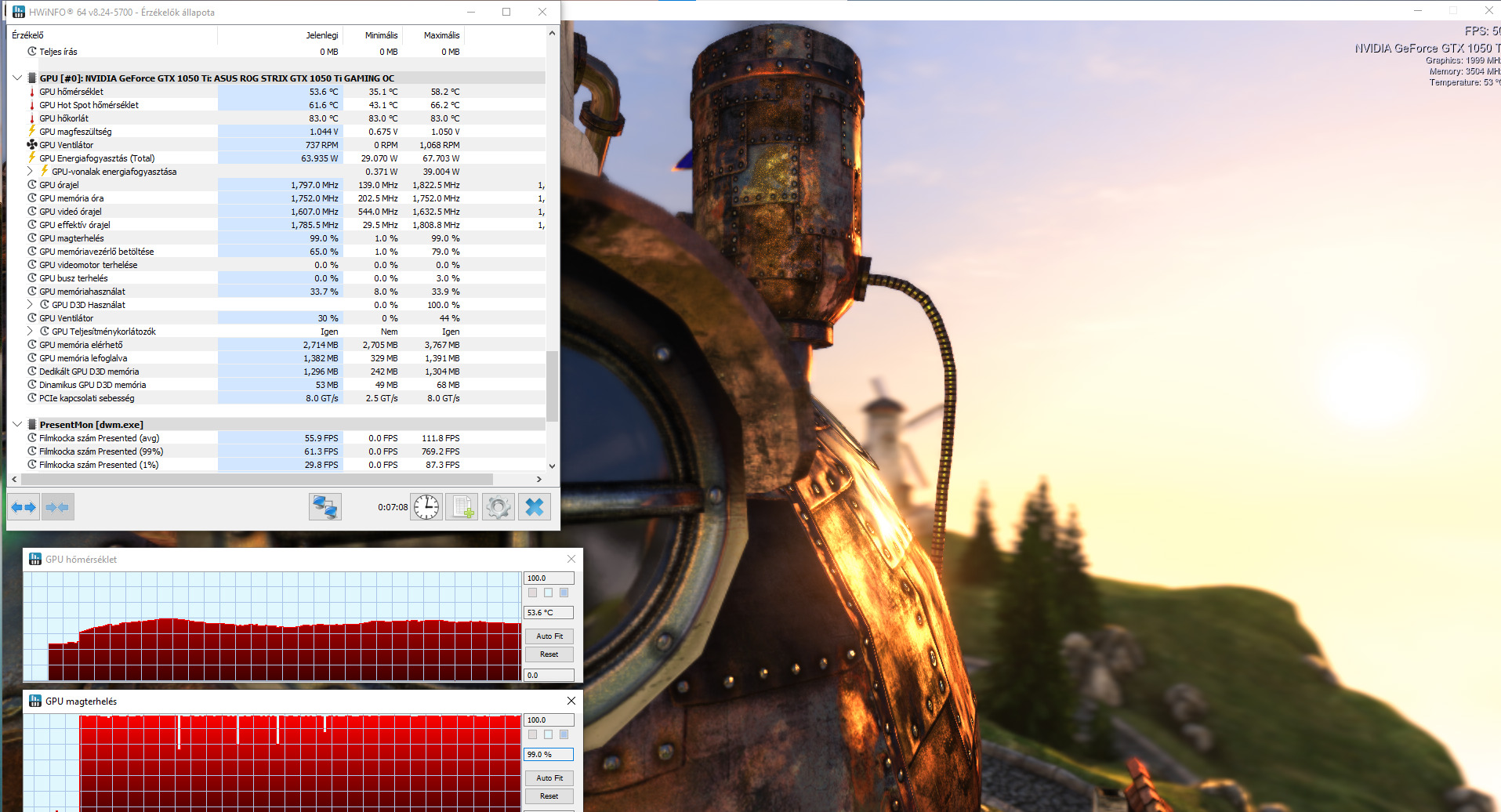
Task: Click the blue color swatch in GPU magterhelés graph
Action: [x=564, y=734]
